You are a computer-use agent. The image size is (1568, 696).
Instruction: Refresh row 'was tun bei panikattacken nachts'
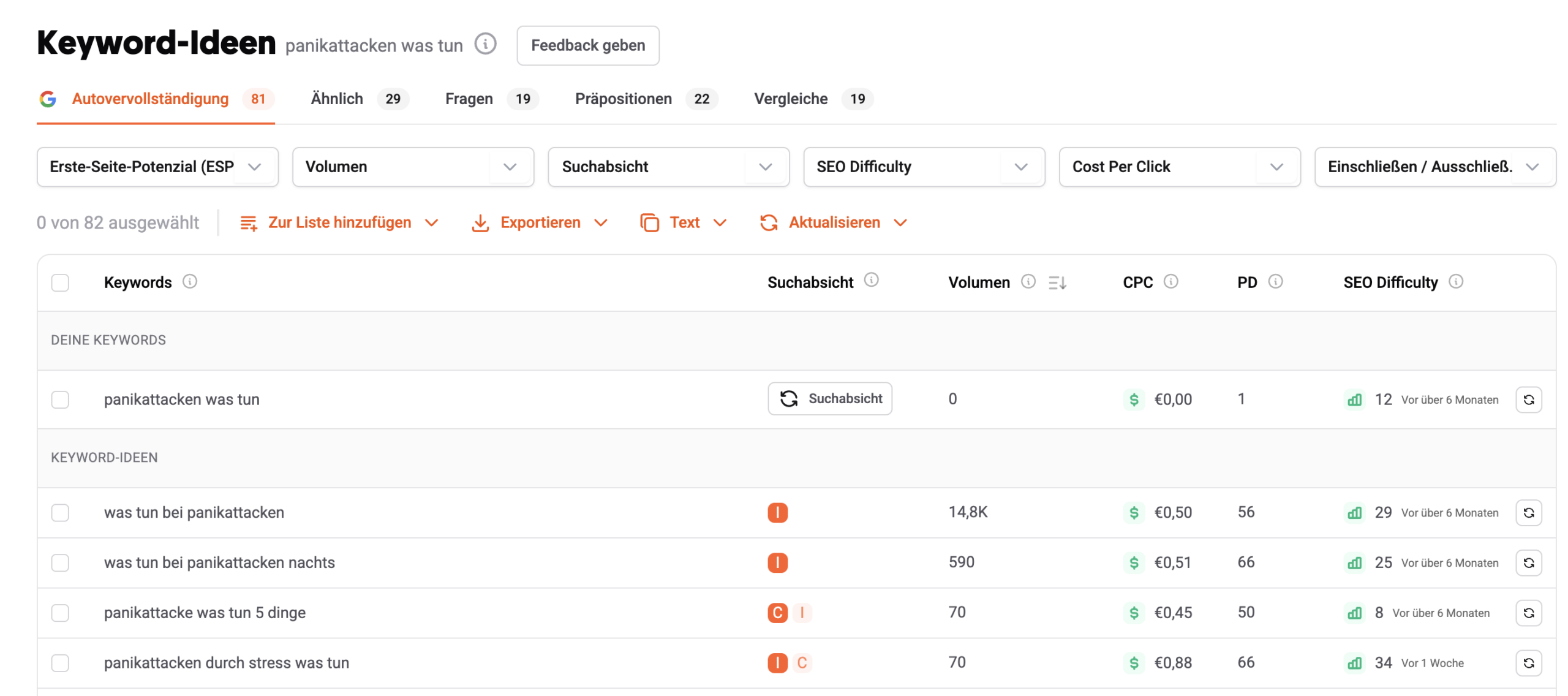click(1528, 562)
